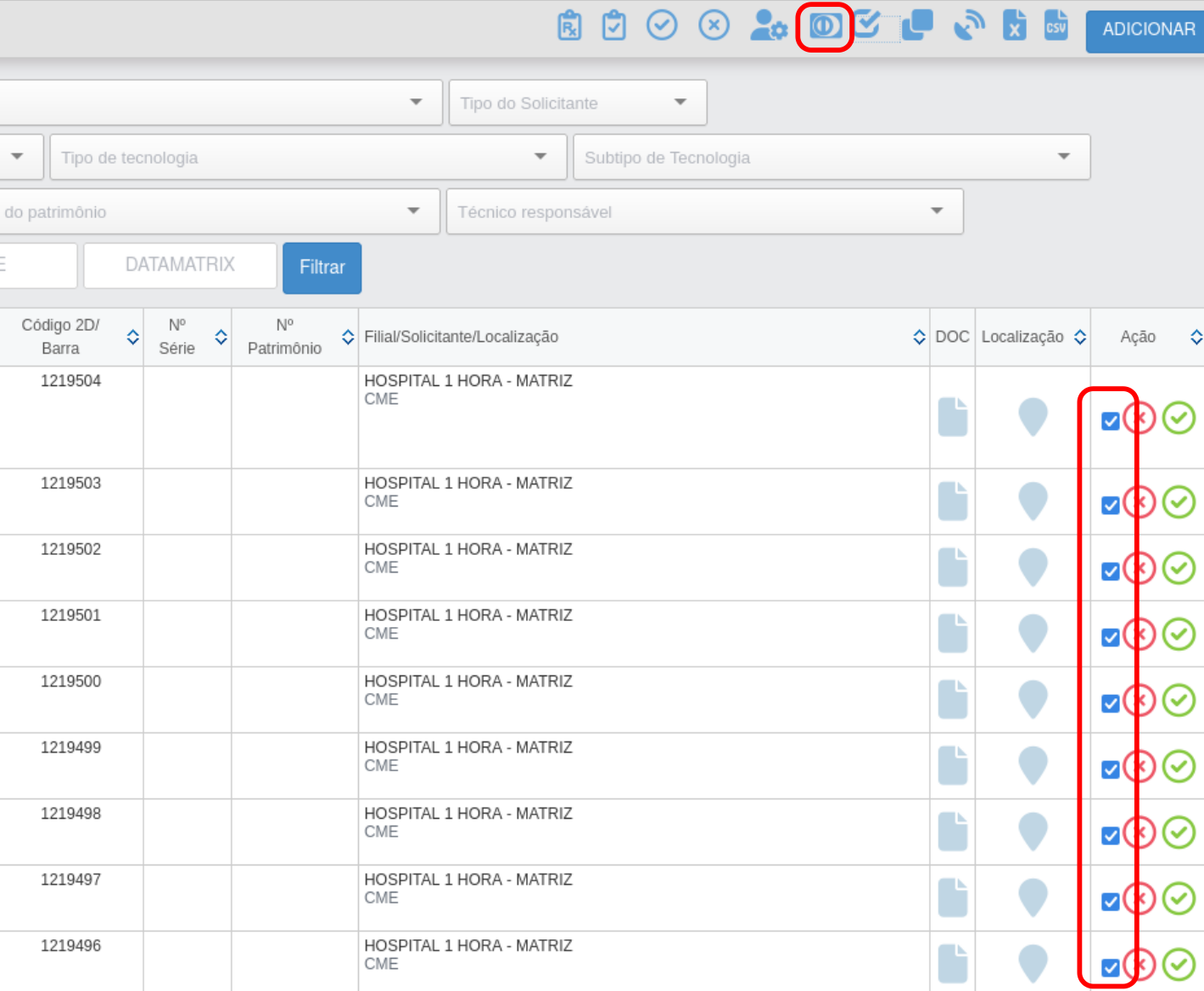The height and width of the screenshot is (991, 1204).
Task: Click the DATAMATRIX input field
Action: coord(180,265)
